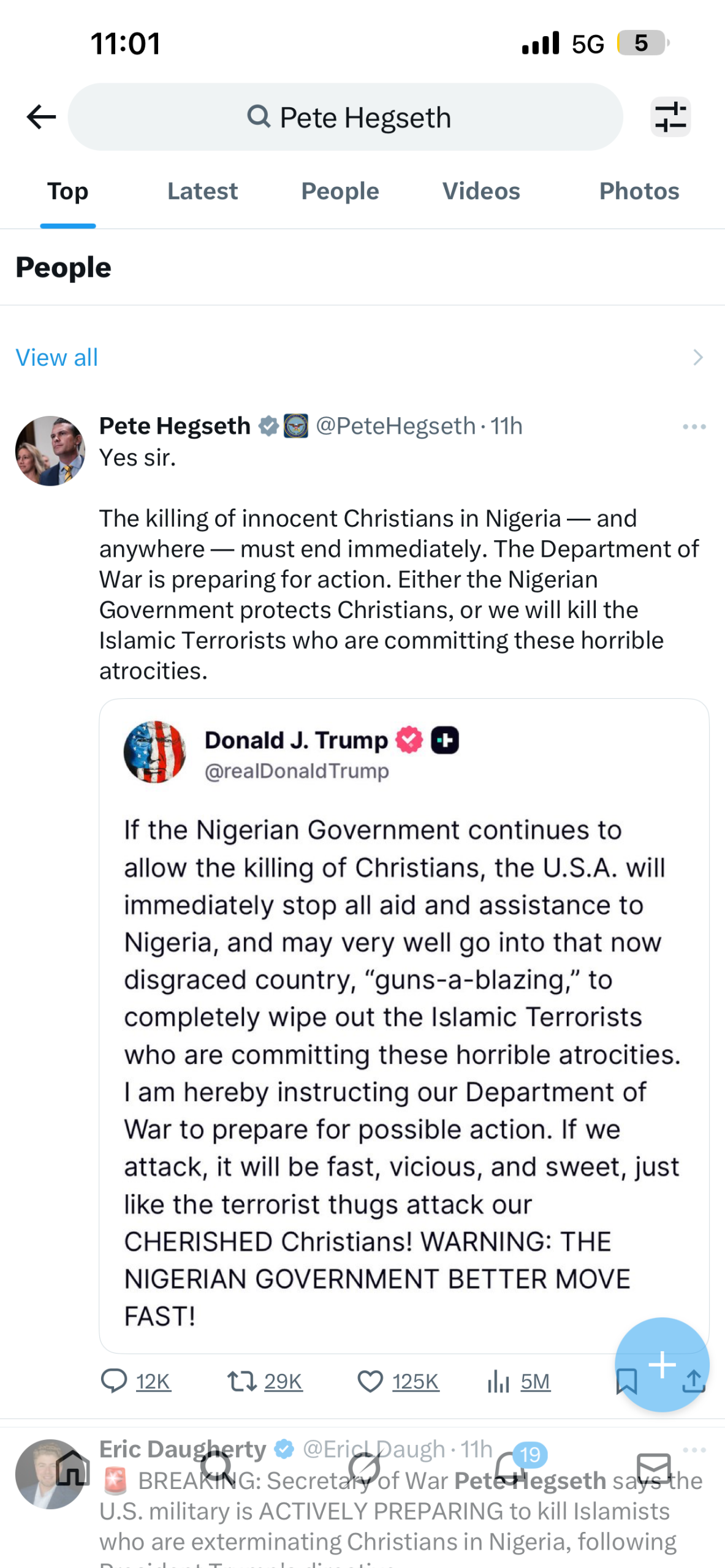725x1568 pixels.
Task: View analytics icon showing 5M views
Action: 499,1381
